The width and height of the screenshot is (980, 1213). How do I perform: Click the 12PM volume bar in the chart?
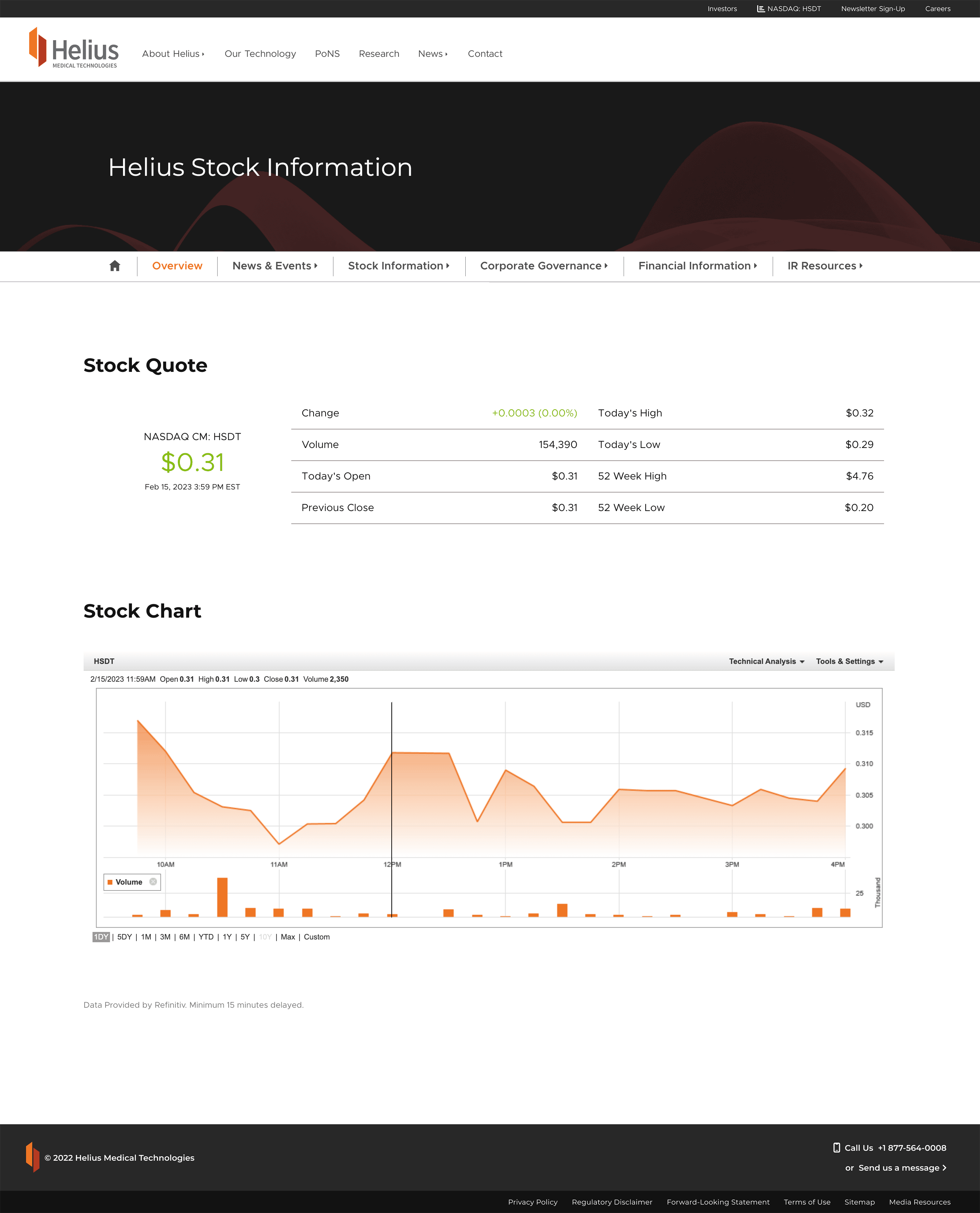point(392,915)
